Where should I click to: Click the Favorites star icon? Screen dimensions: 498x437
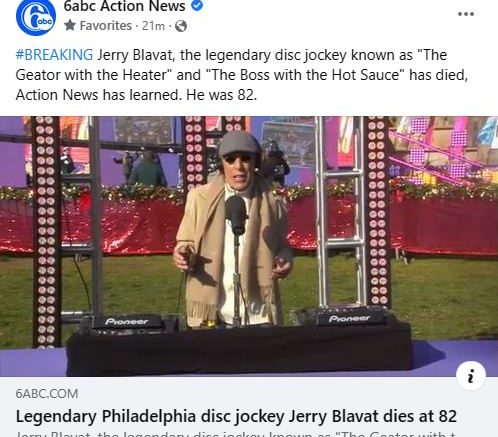70,25
